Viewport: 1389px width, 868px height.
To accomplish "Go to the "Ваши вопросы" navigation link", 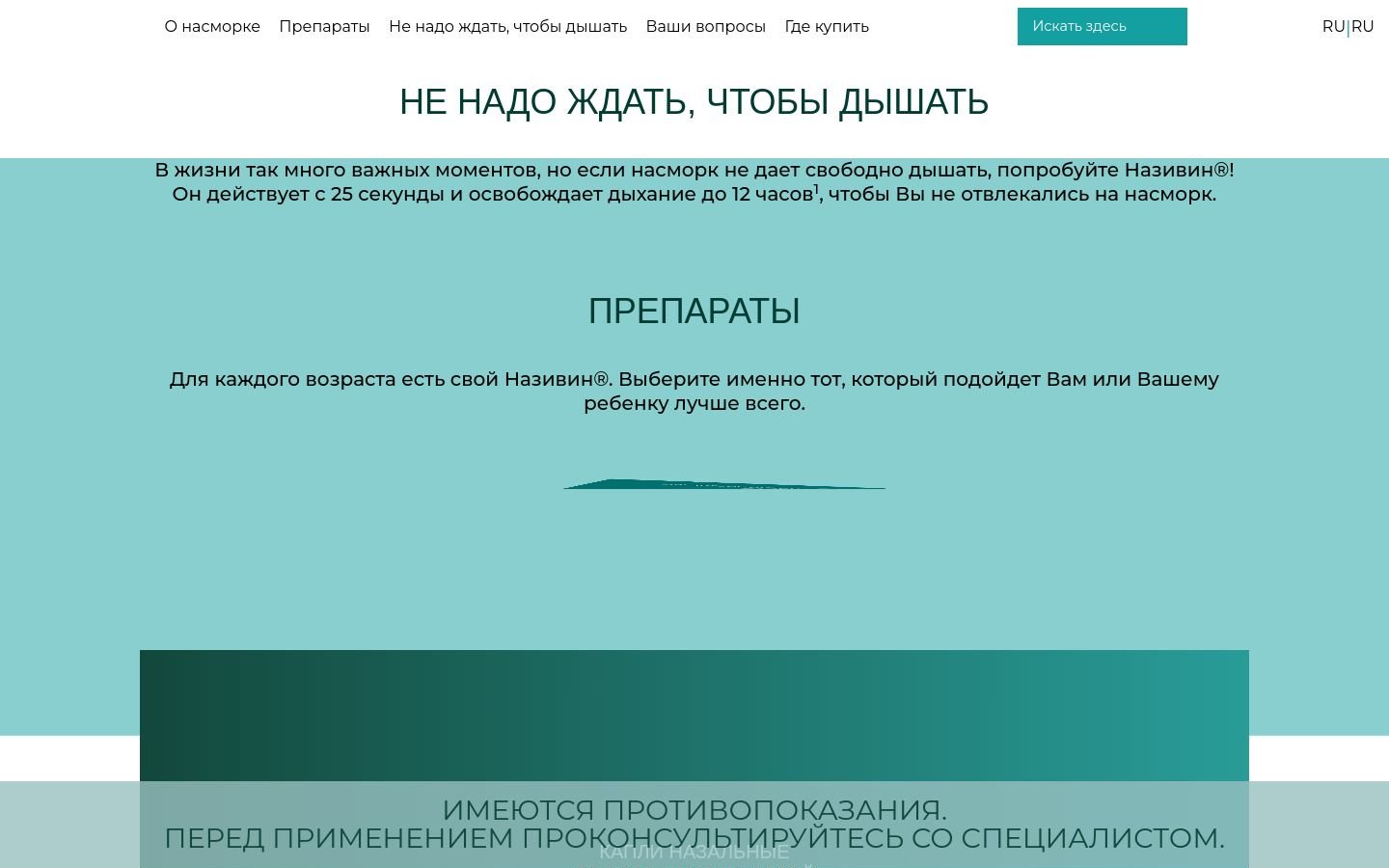I will 706,27.
